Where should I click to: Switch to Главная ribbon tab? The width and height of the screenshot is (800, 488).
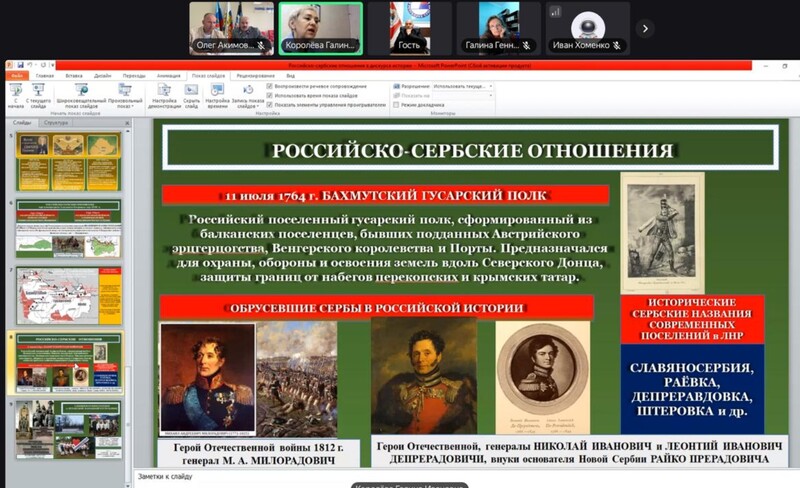45,76
